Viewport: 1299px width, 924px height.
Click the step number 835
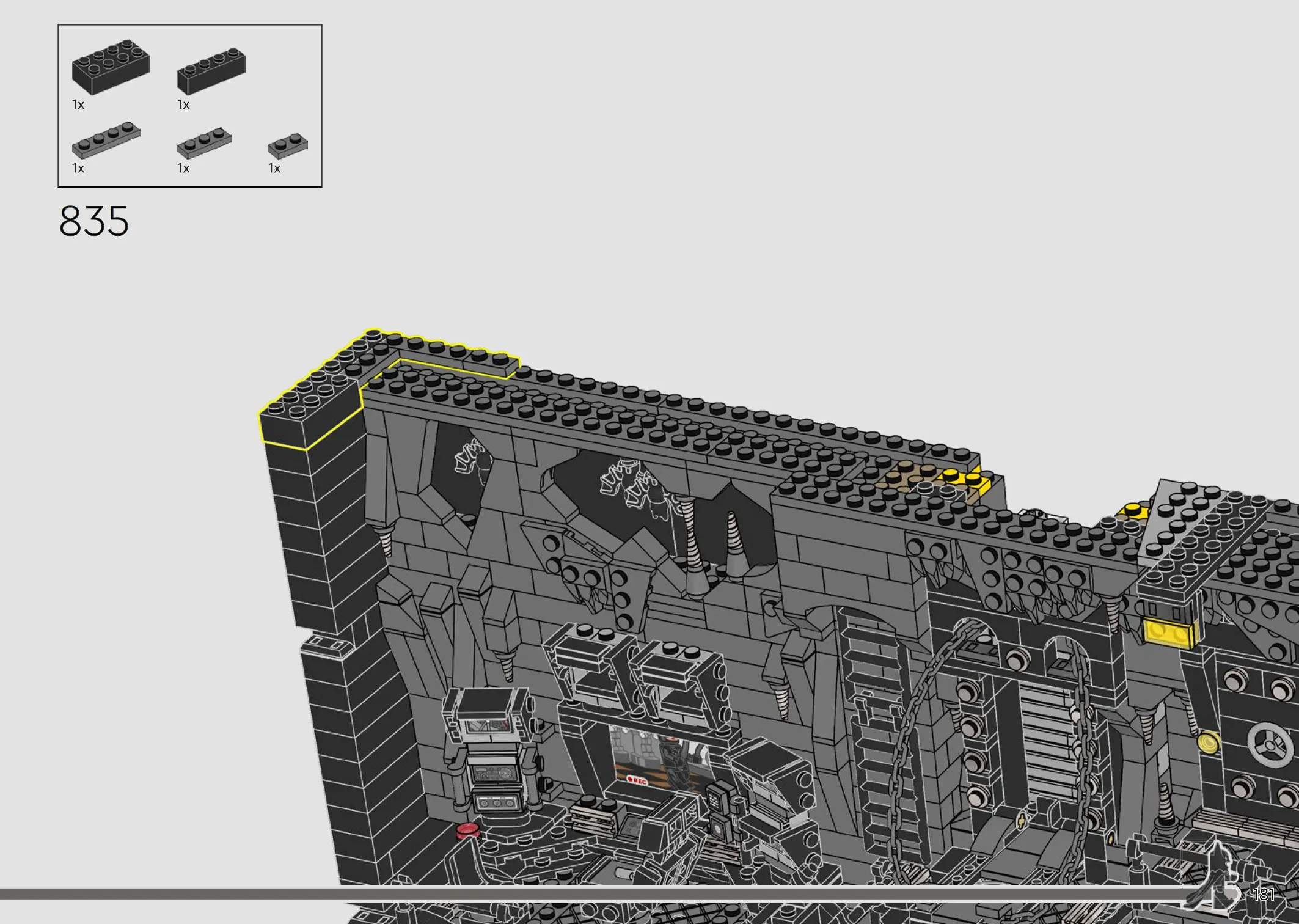coord(94,221)
